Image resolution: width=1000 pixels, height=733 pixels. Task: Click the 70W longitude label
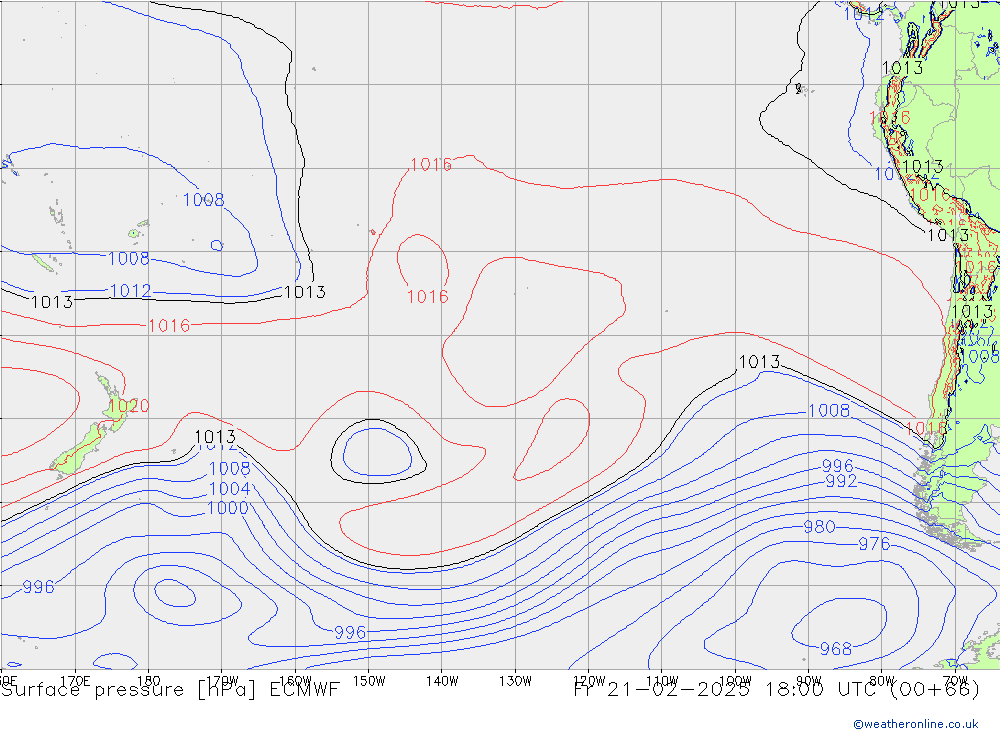tap(955, 681)
